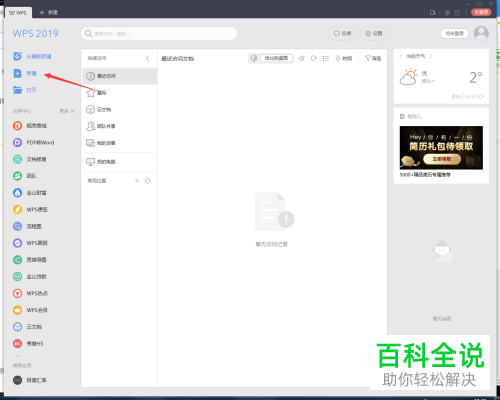Click the 从模板新建 template icon
This screenshot has width=500, height=400.
(x=17, y=56)
